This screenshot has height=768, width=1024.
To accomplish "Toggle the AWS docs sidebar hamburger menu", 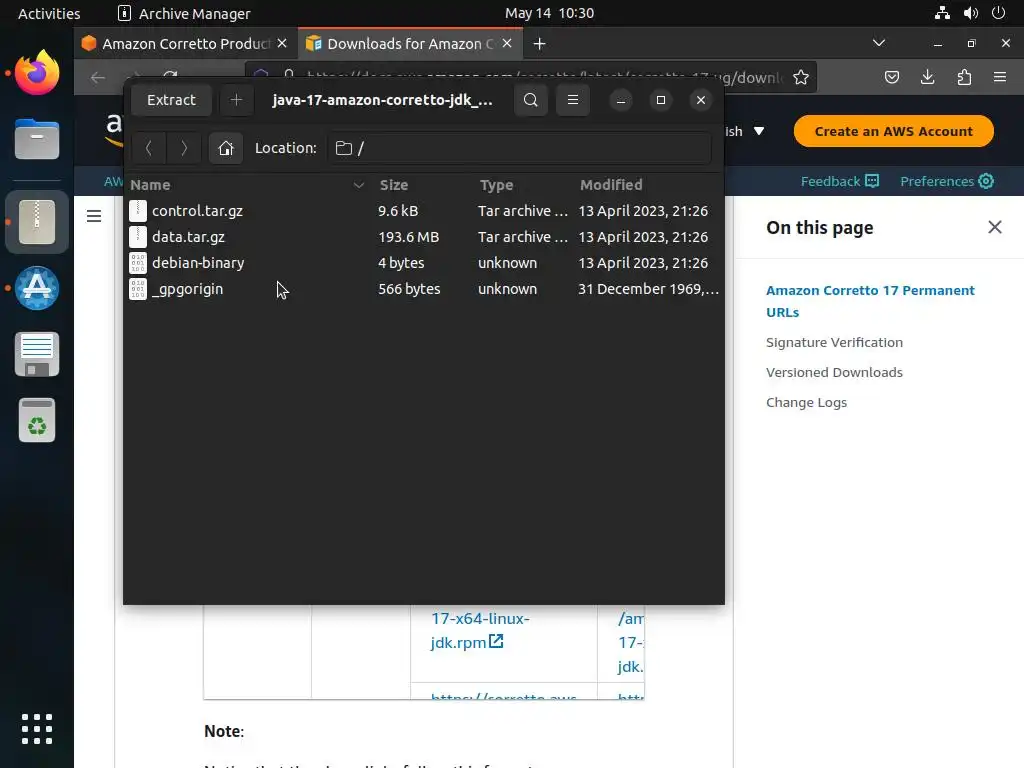I will click(94, 216).
